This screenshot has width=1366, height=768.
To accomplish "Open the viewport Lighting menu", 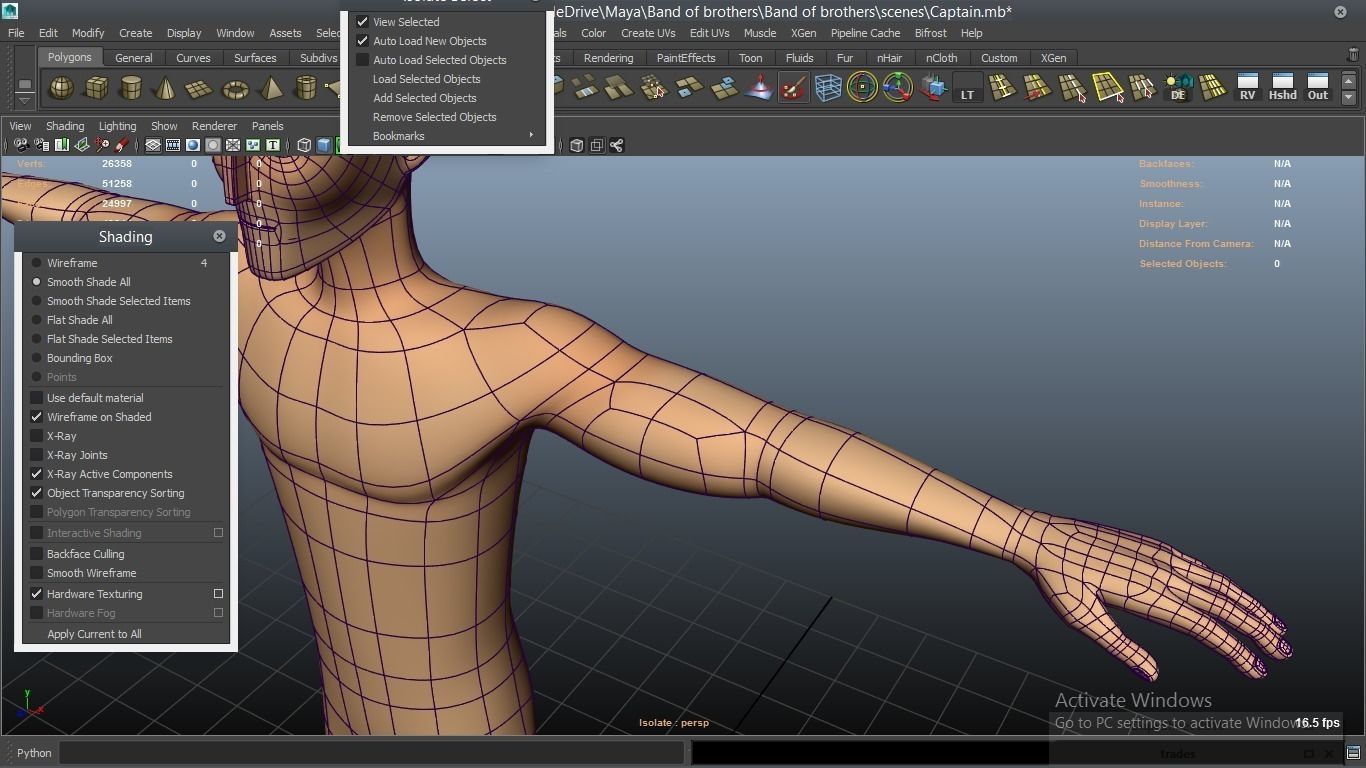I will [x=117, y=126].
